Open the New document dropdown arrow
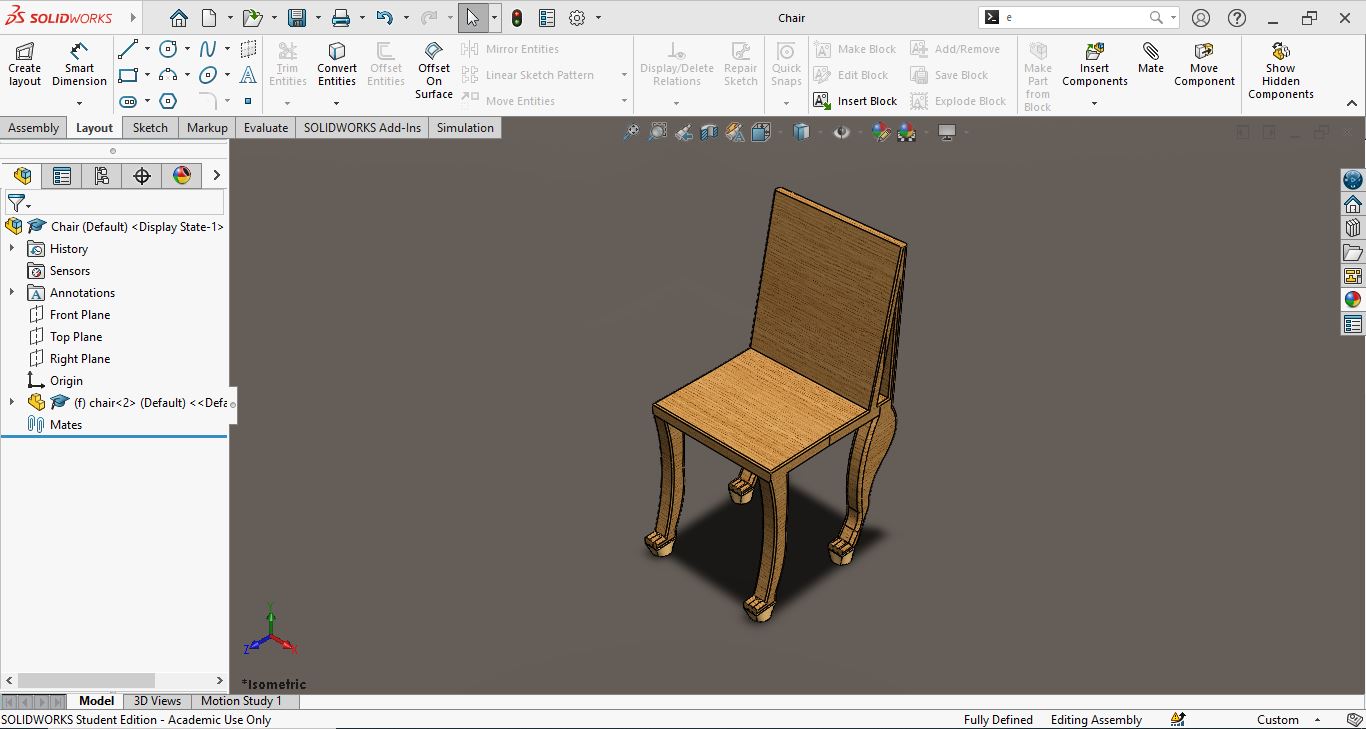 [x=230, y=18]
